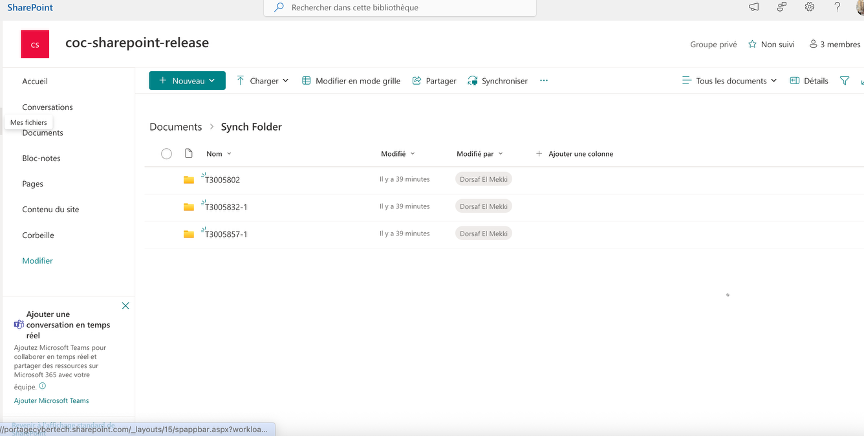864x436 pixels.
Task: Open the Modifié column sort dropdown
Action: coord(397,154)
